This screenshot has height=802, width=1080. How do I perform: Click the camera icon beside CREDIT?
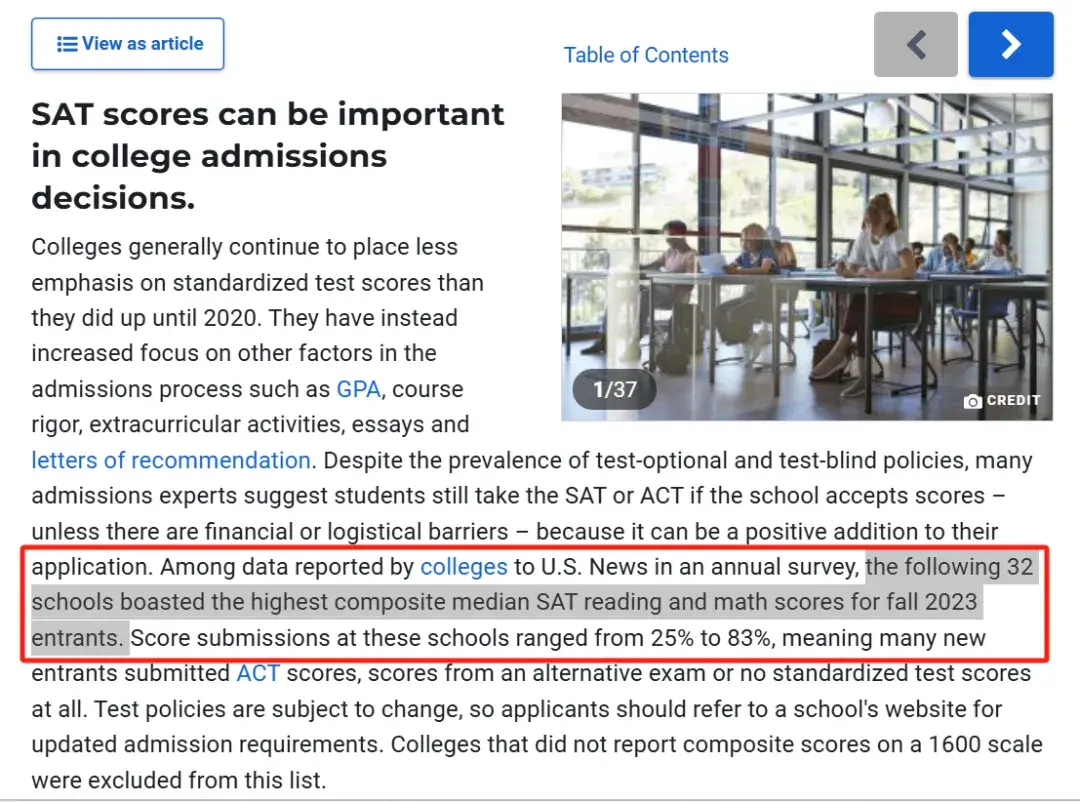973,401
